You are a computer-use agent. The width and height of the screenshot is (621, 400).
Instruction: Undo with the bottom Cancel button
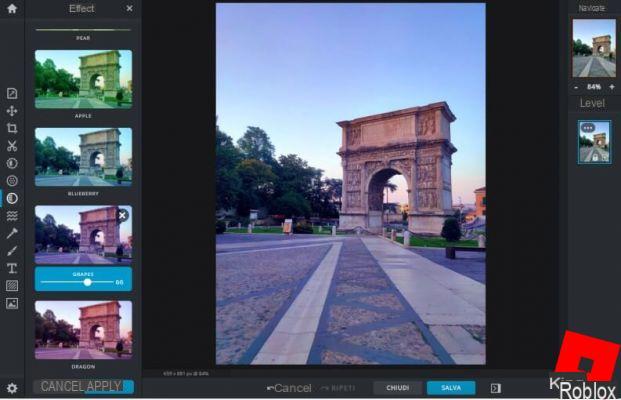[289, 388]
